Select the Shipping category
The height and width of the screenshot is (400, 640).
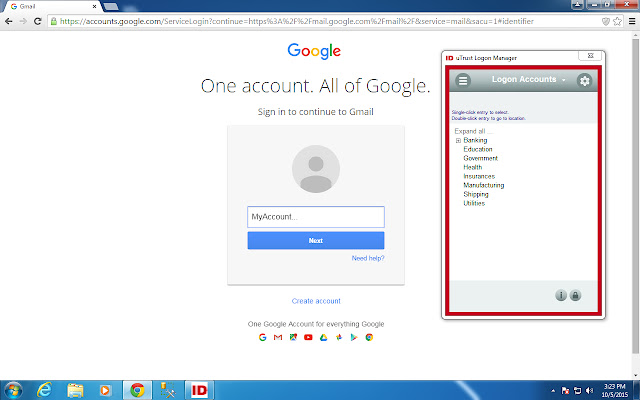[476, 194]
